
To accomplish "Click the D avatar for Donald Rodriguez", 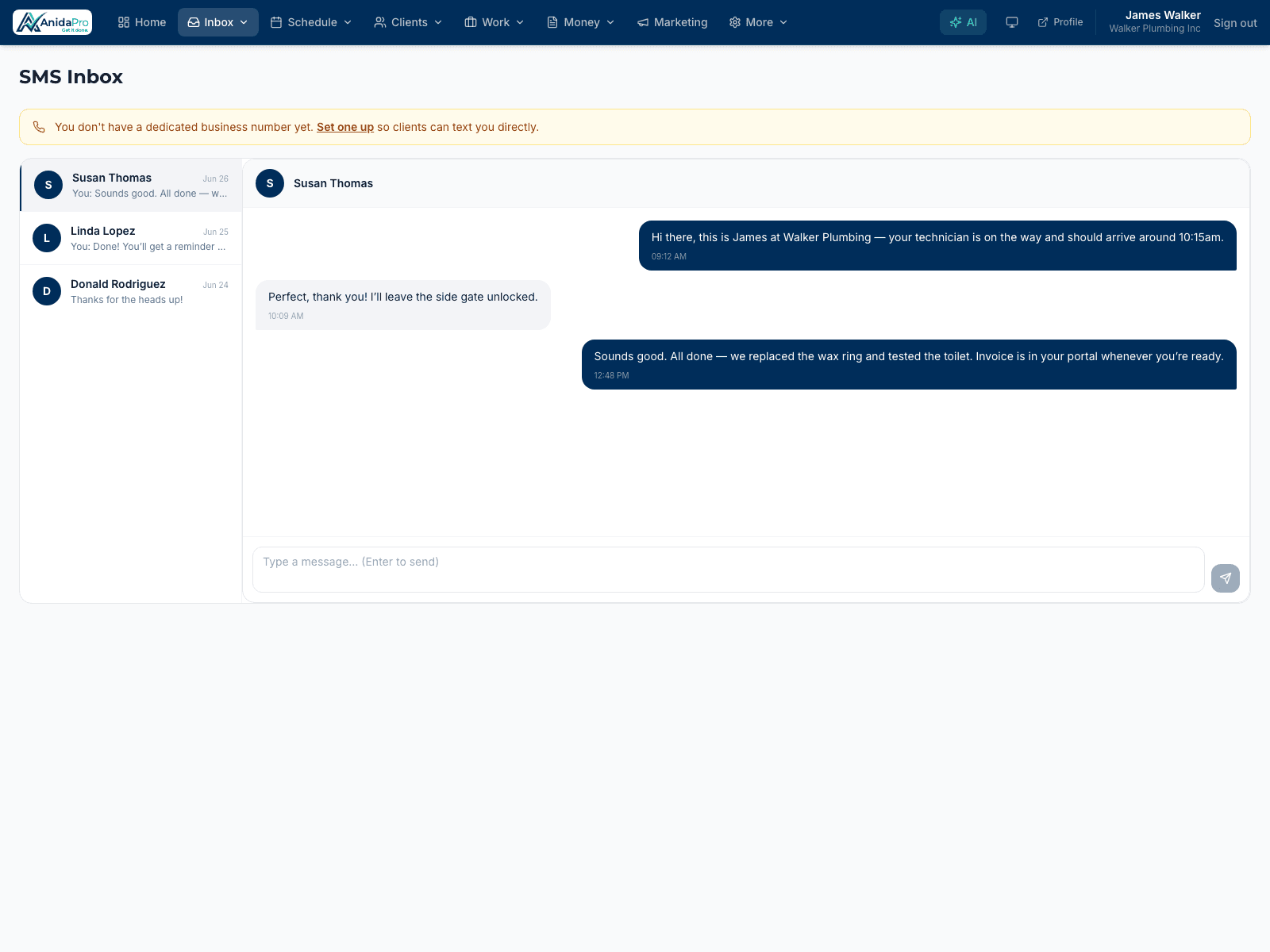I will click(47, 291).
